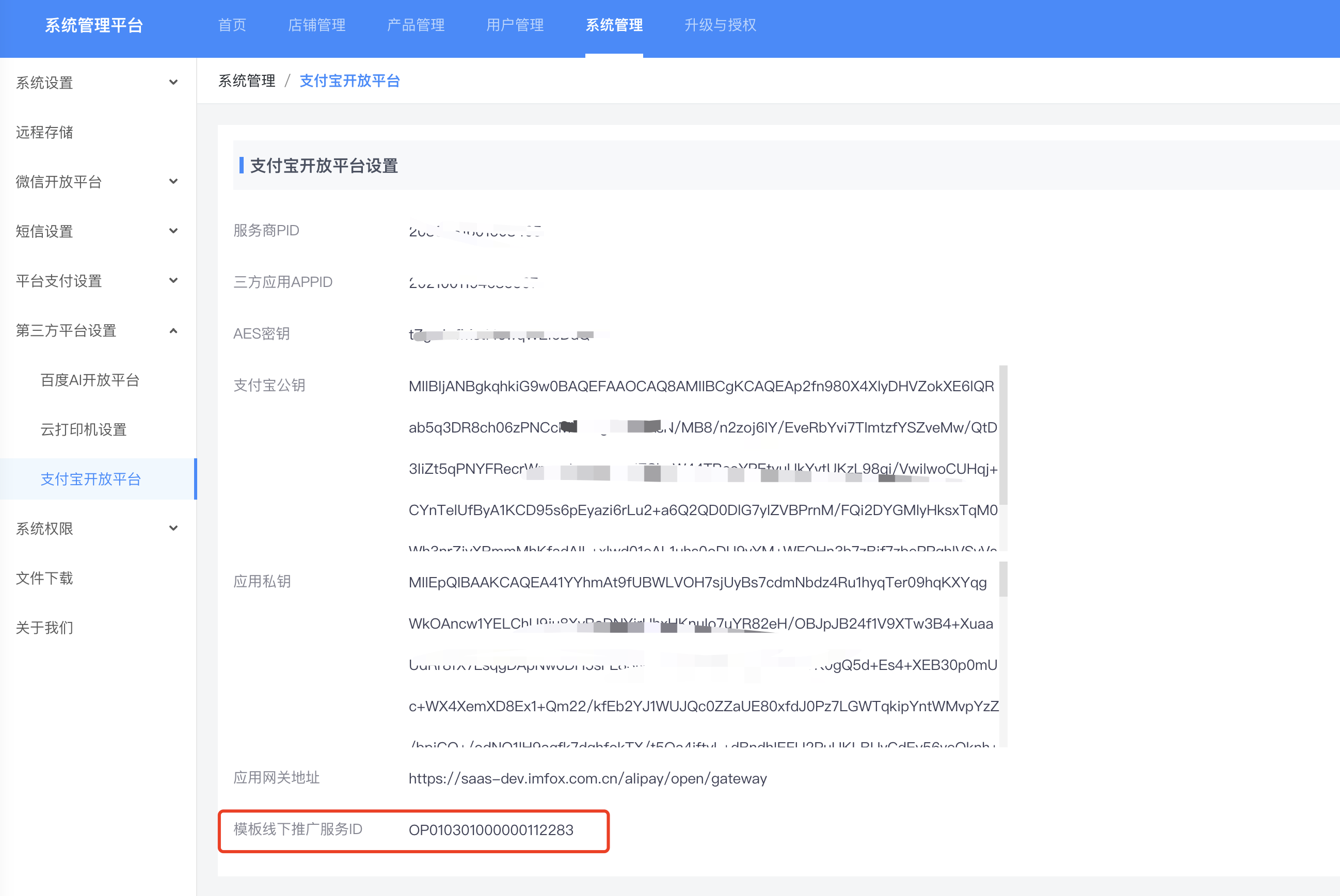Screen dimensions: 1340x896
Task: Open 关于我们 sidebar entry
Action: click(44, 628)
